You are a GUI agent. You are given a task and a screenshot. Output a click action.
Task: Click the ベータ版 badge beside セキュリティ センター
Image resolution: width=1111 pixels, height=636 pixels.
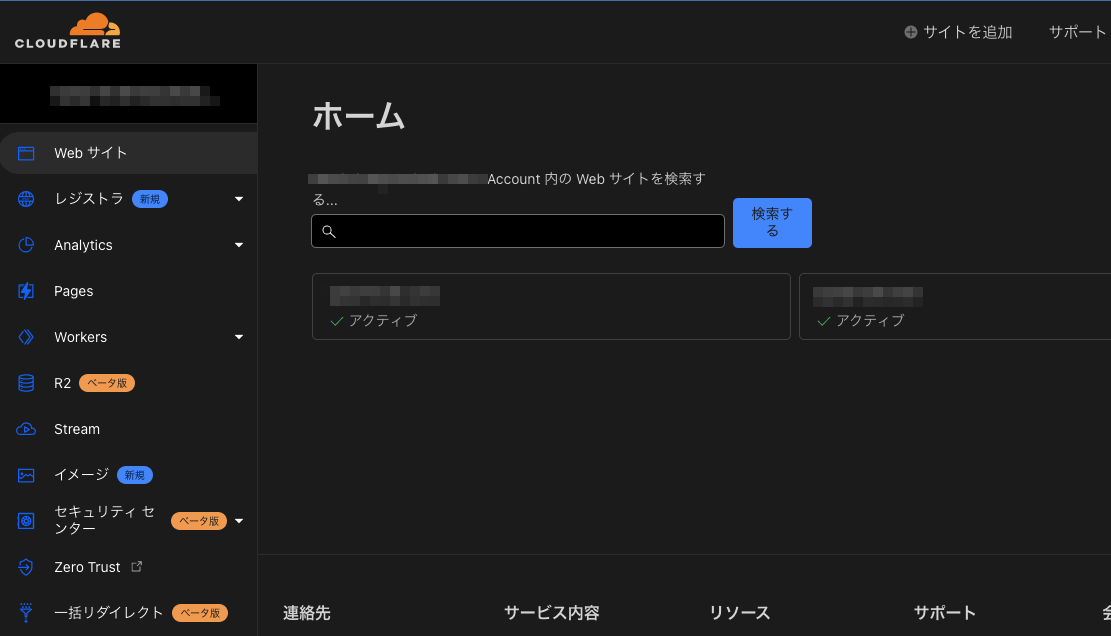199,521
